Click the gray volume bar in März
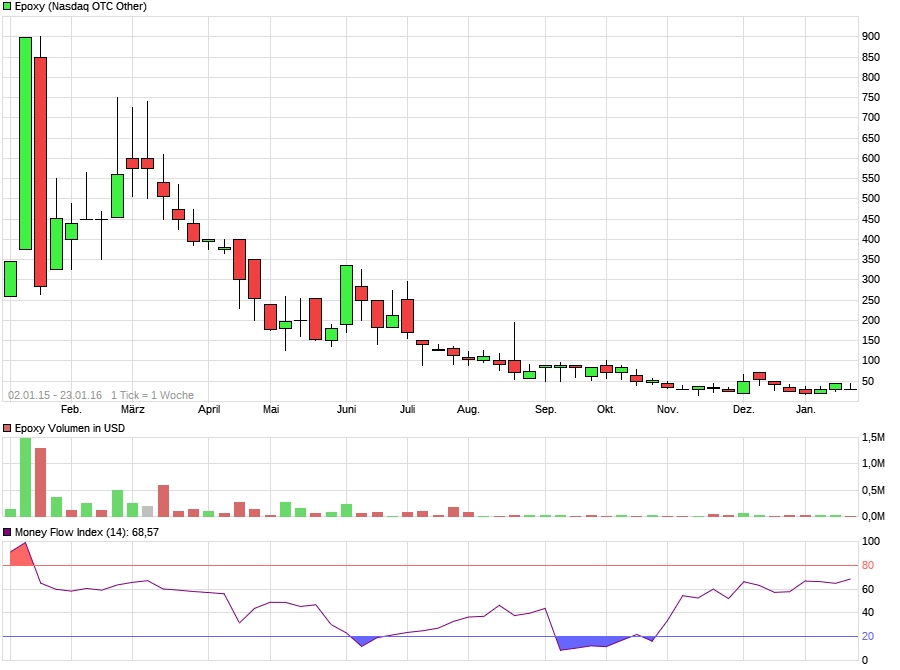 coord(148,512)
